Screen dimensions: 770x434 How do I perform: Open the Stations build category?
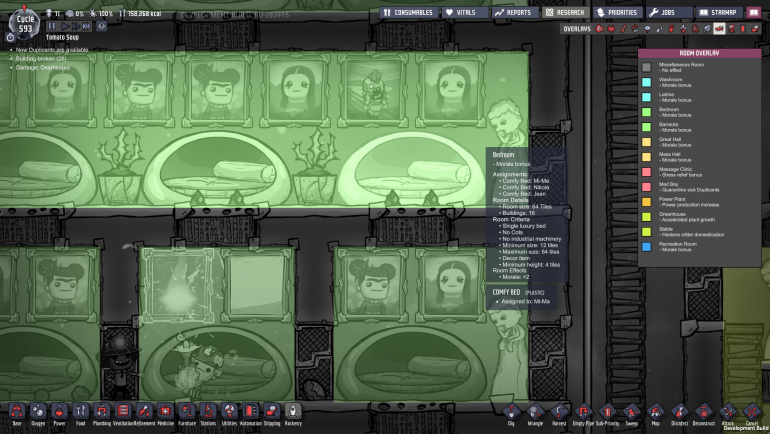coord(208,411)
